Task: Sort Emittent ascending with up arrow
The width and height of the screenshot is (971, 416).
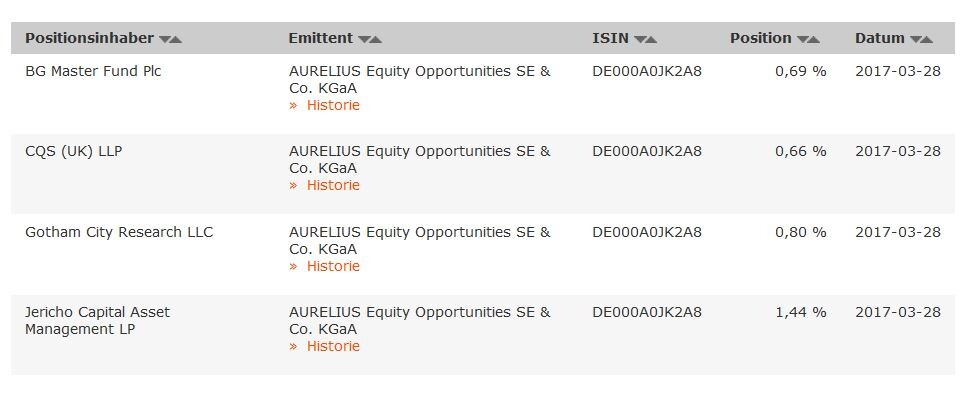Action: [x=375, y=39]
